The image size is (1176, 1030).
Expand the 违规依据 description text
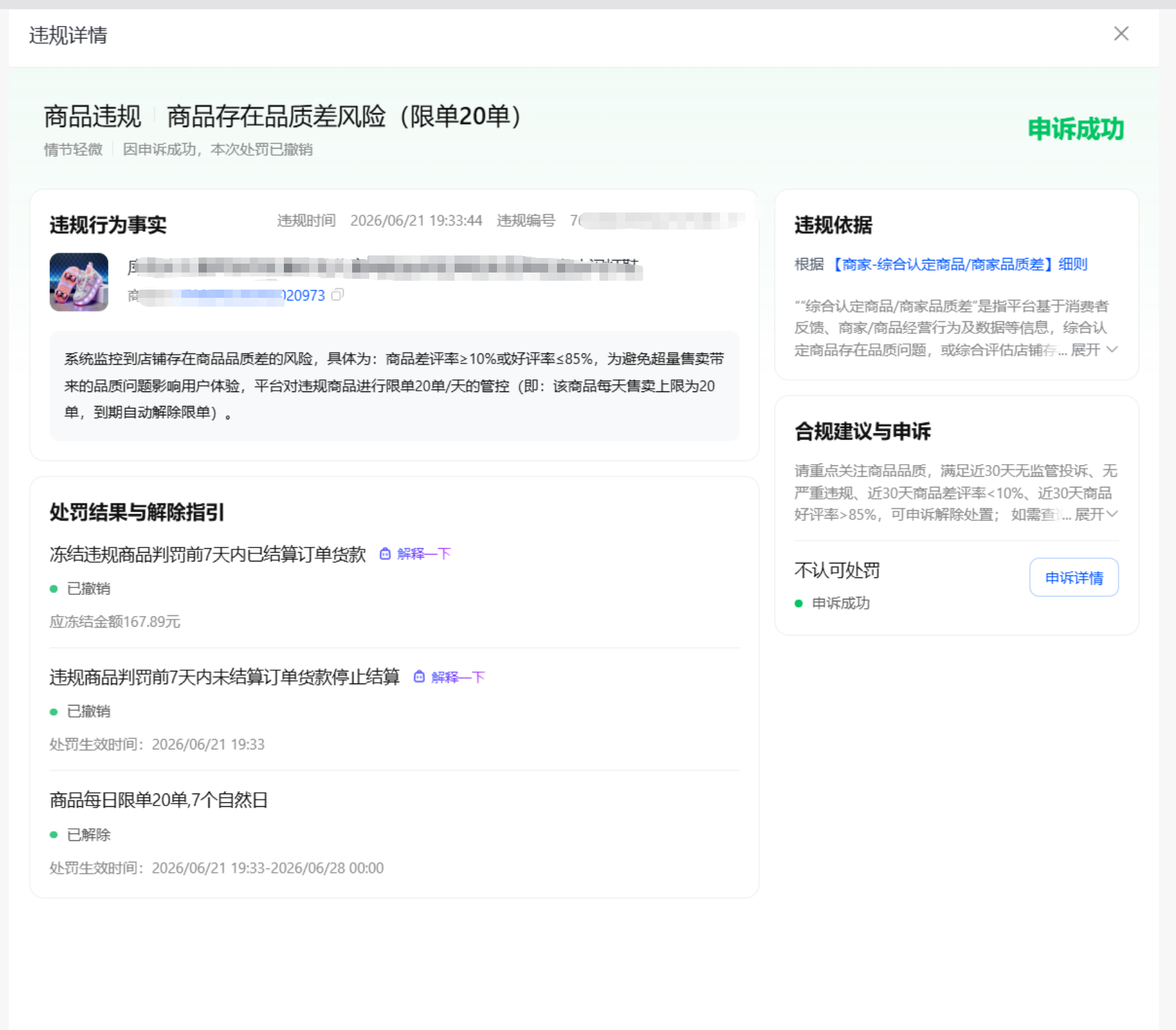point(1094,350)
